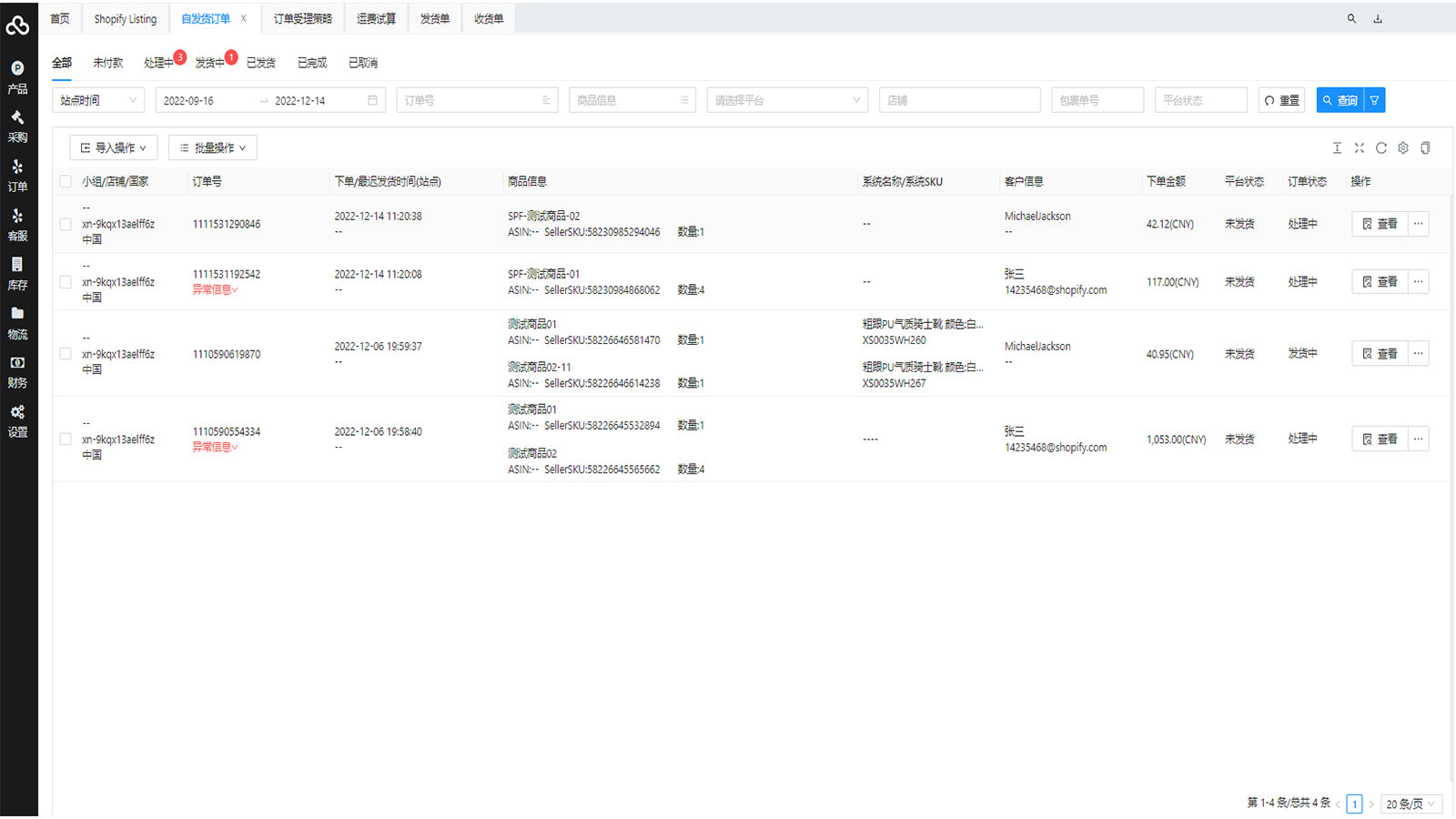The width and height of the screenshot is (1456, 819).
Task: Filter orders by 处理中 status
Action: [158, 63]
